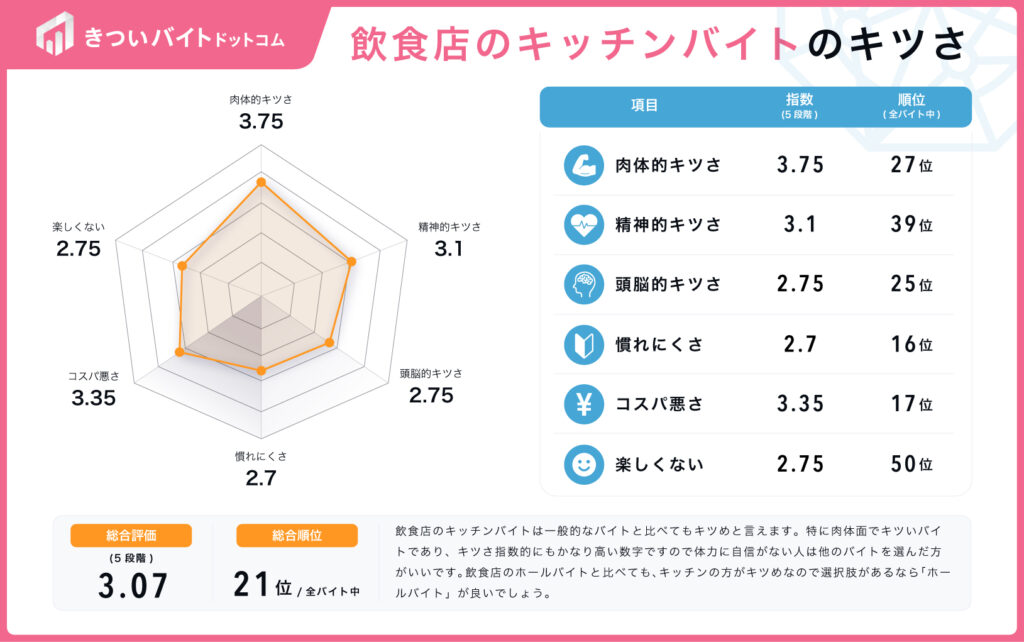
Task: Click the heartbeat icon for 精神的キツさ
Action: click(x=583, y=225)
